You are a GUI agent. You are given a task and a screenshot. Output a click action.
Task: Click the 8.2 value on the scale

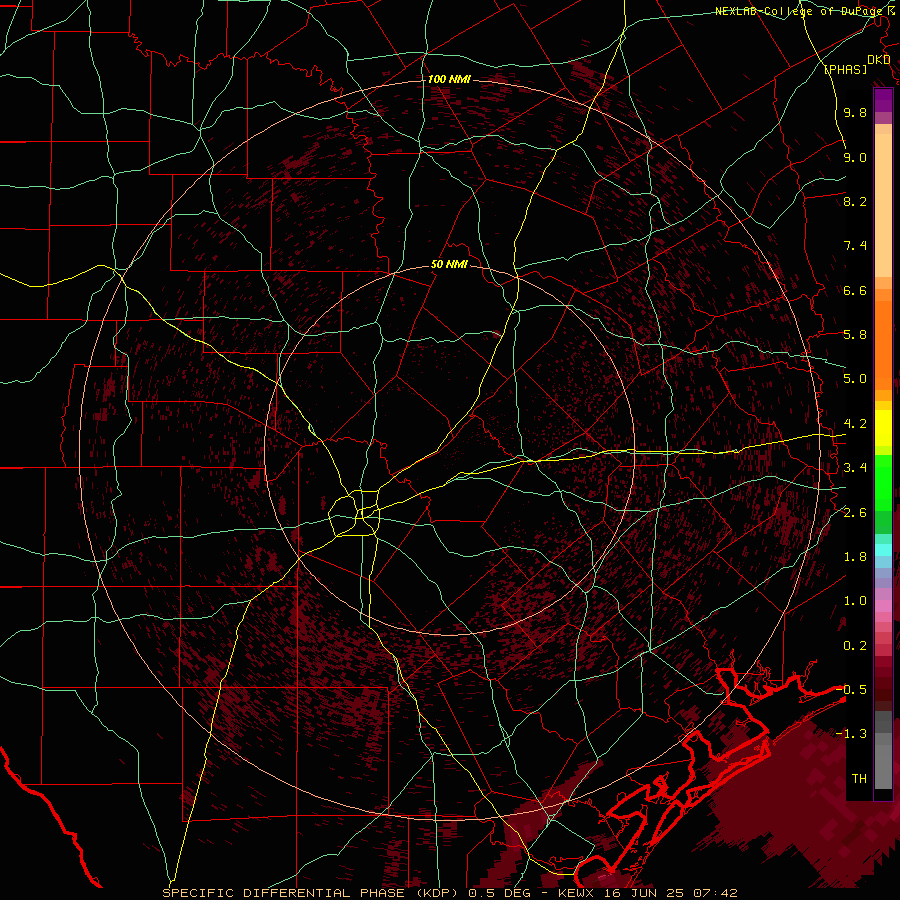pos(855,202)
